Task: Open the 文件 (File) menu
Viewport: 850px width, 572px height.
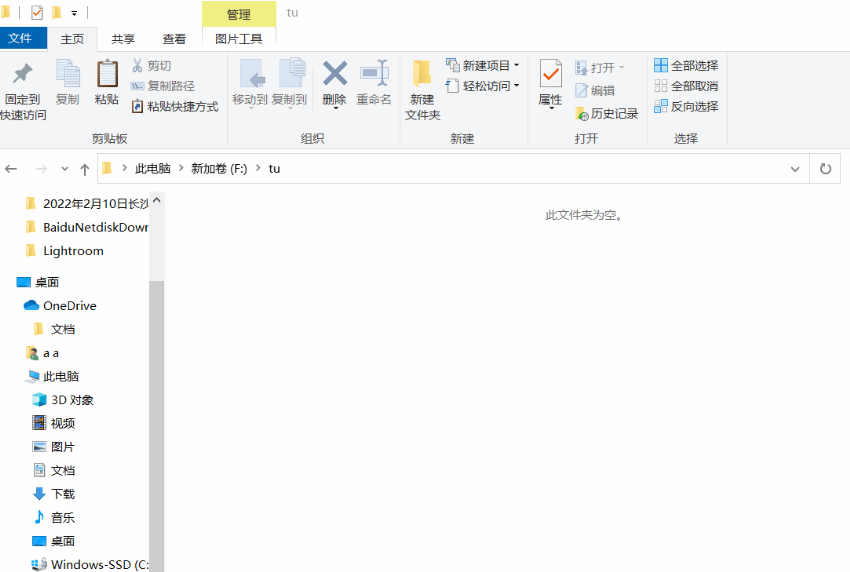Action: [20, 38]
